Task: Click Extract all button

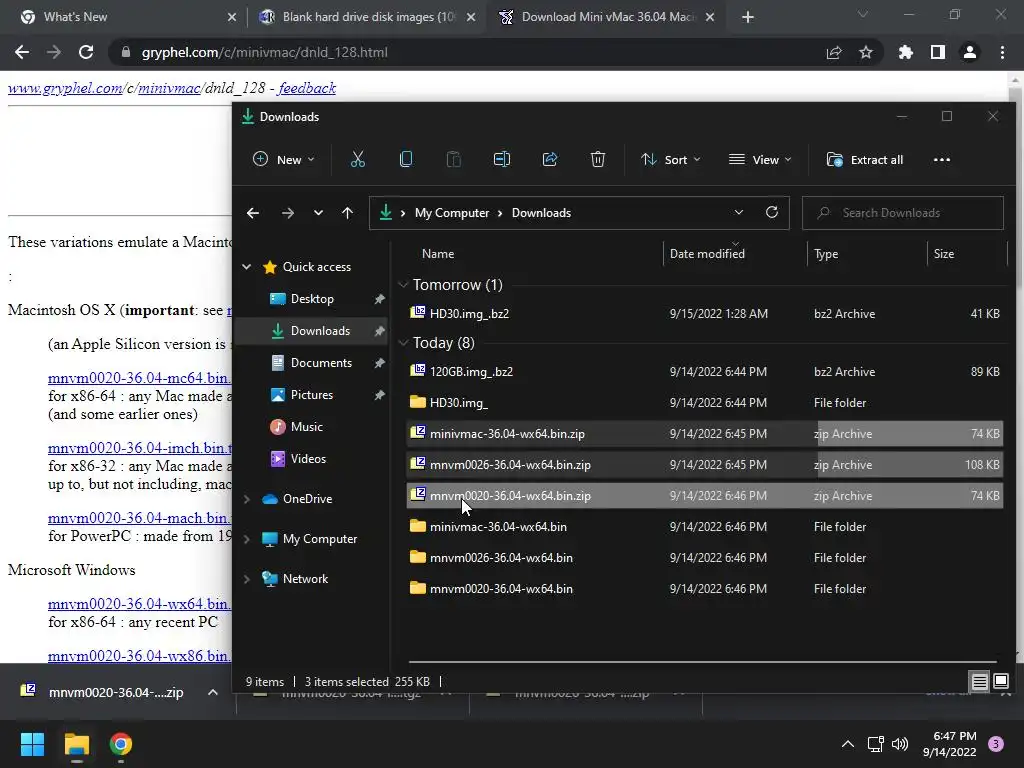Action: (865, 159)
